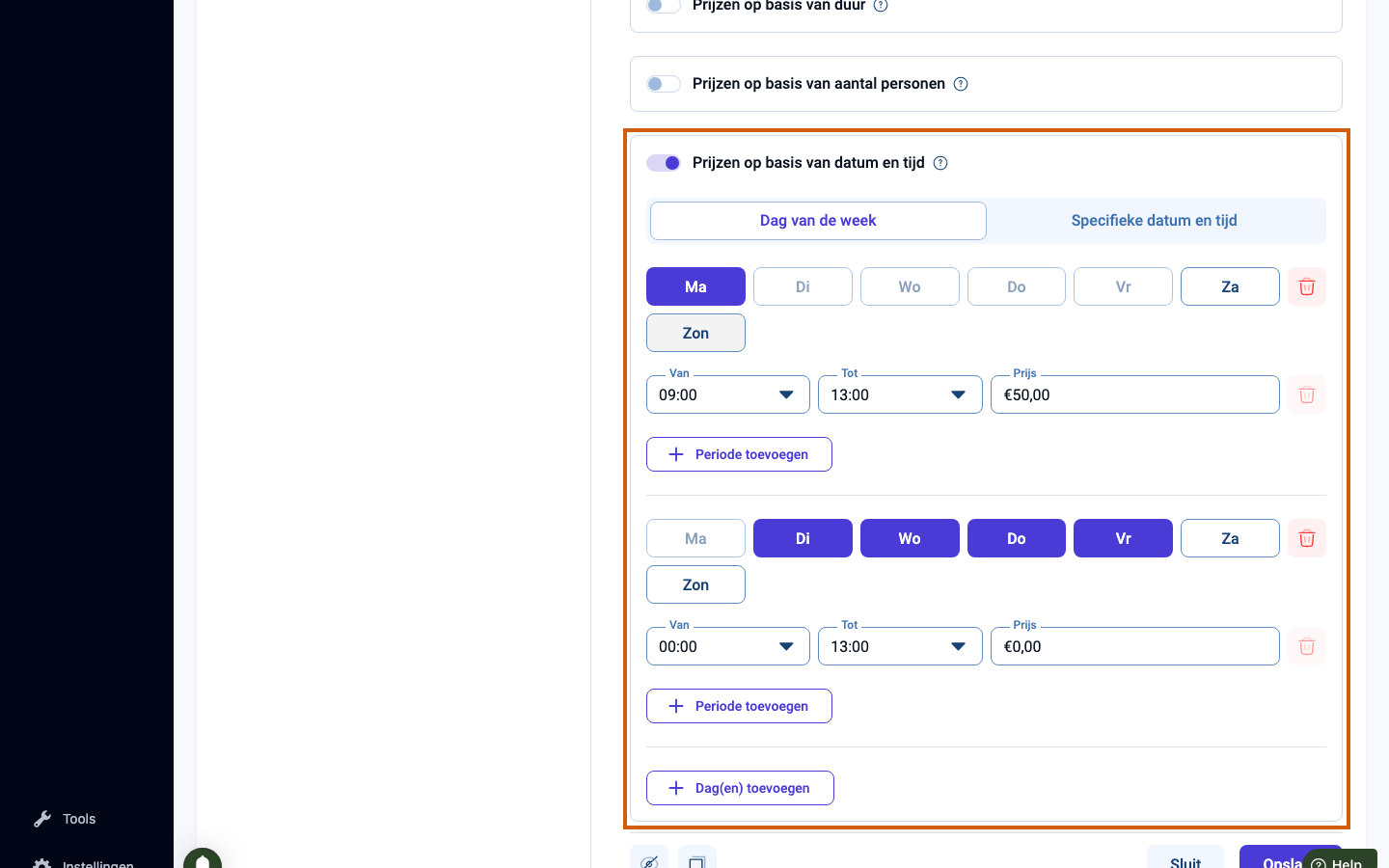Open Tools from the wrench icon in the sidebar

[x=42, y=819]
